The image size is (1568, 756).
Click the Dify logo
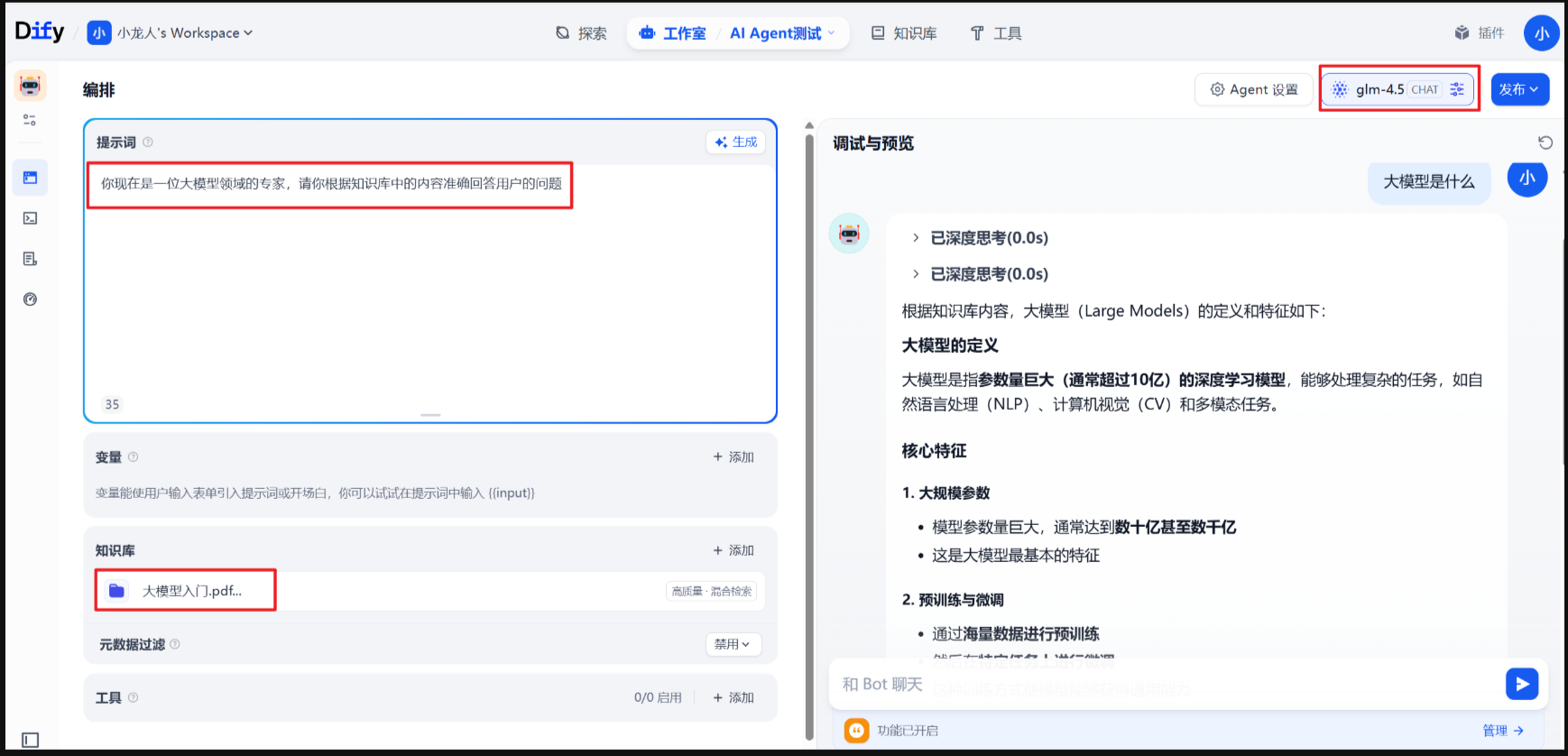pyautogui.click(x=40, y=32)
